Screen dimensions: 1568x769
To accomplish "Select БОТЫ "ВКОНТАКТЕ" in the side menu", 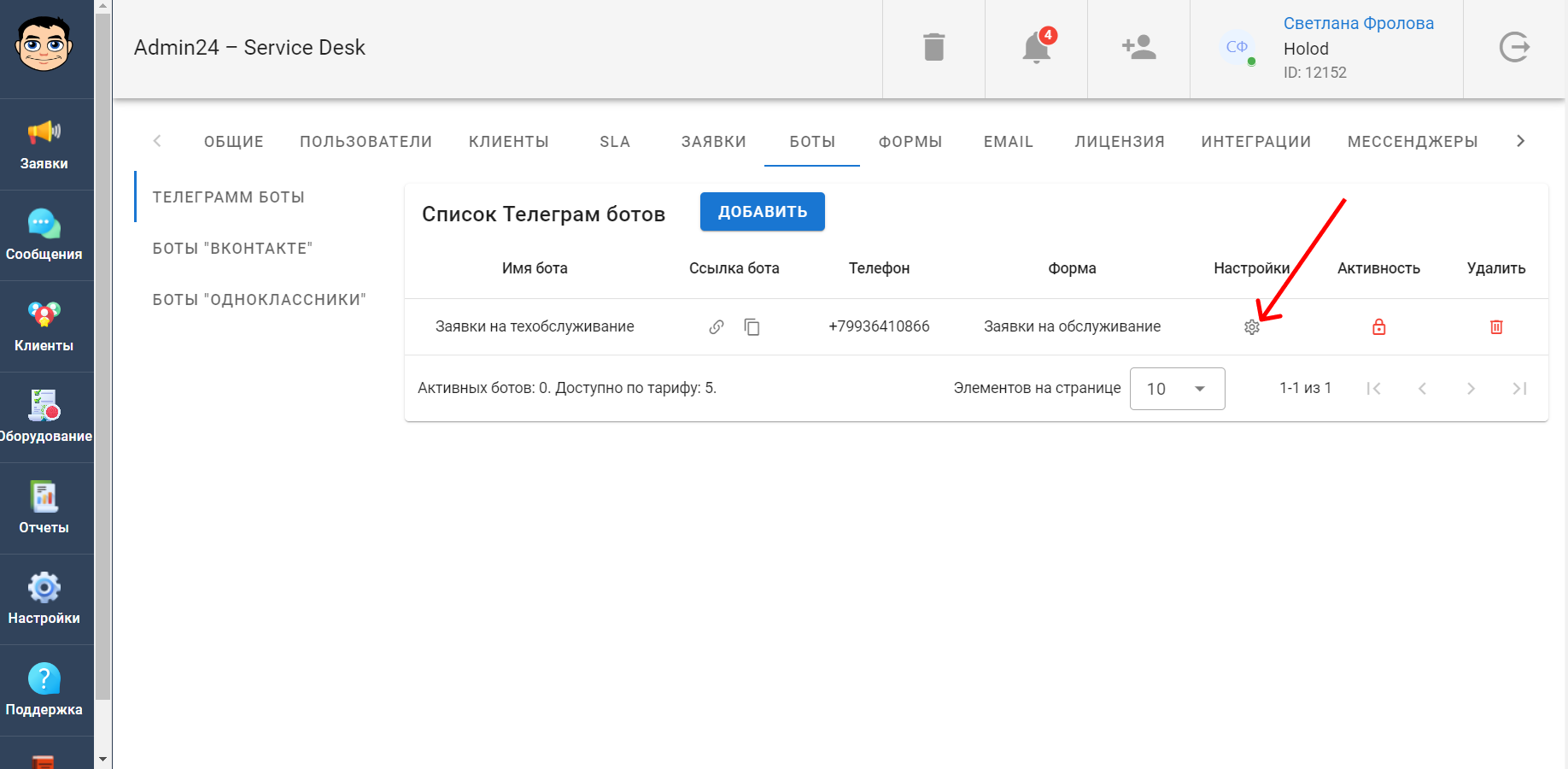I will pos(233,249).
